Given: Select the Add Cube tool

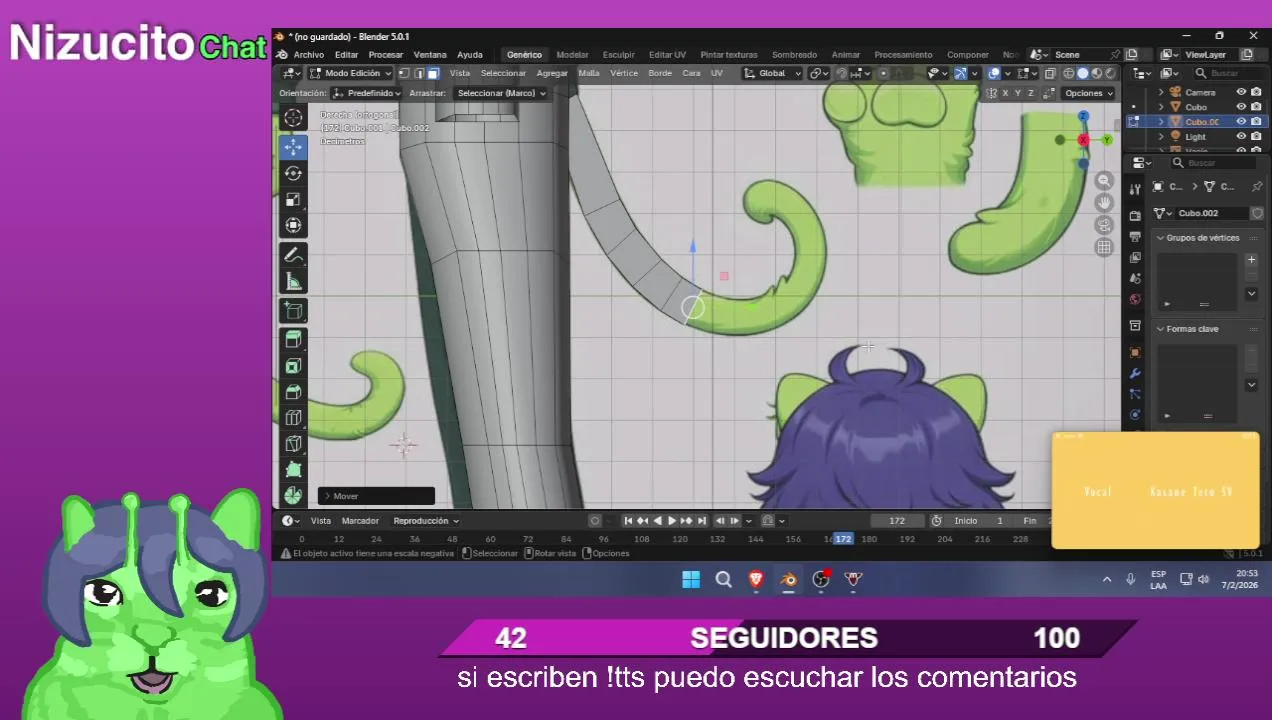Looking at the screenshot, I should (x=293, y=310).
